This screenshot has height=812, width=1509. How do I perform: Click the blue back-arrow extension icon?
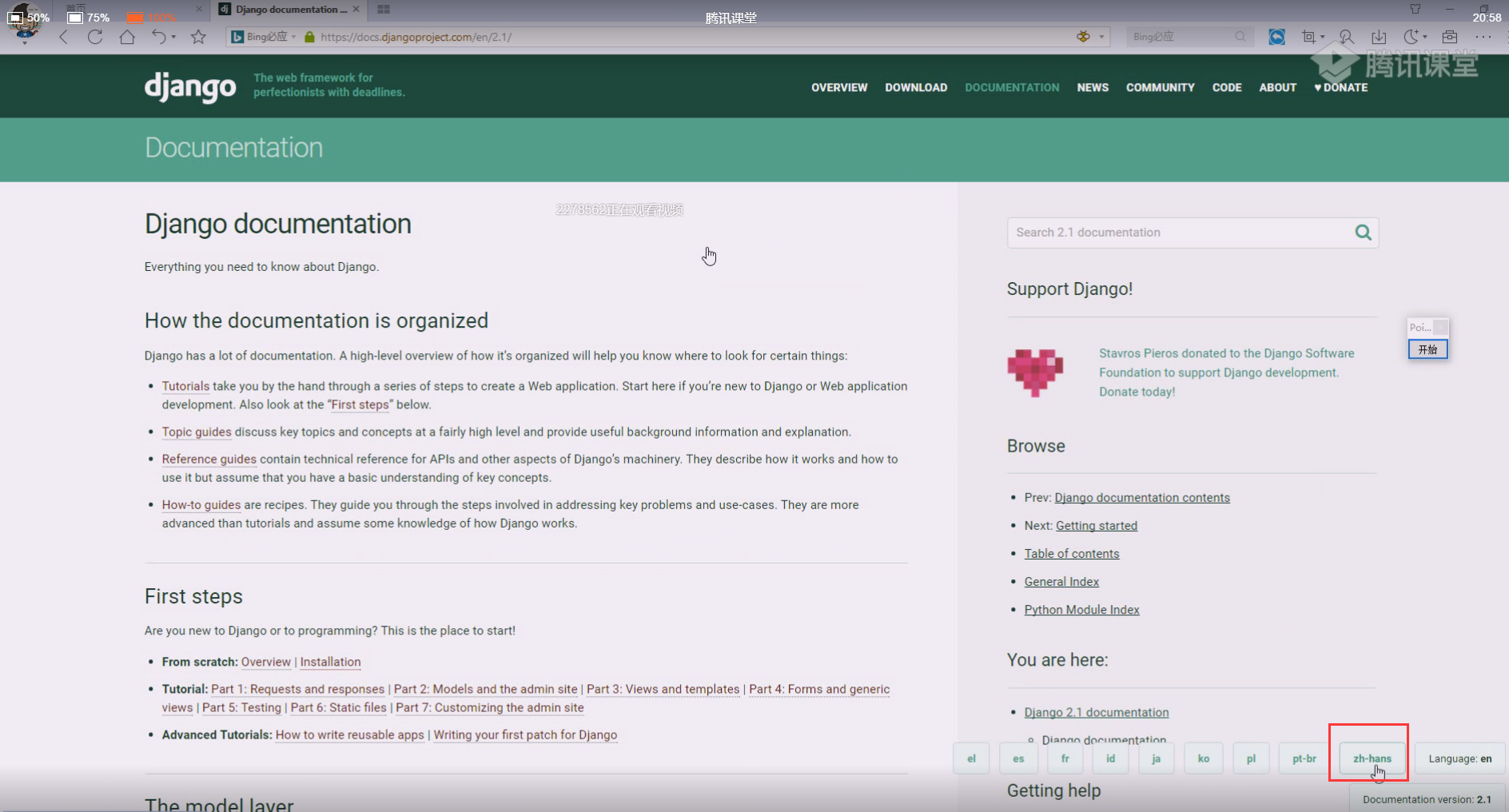click(x=1277, y=37)
